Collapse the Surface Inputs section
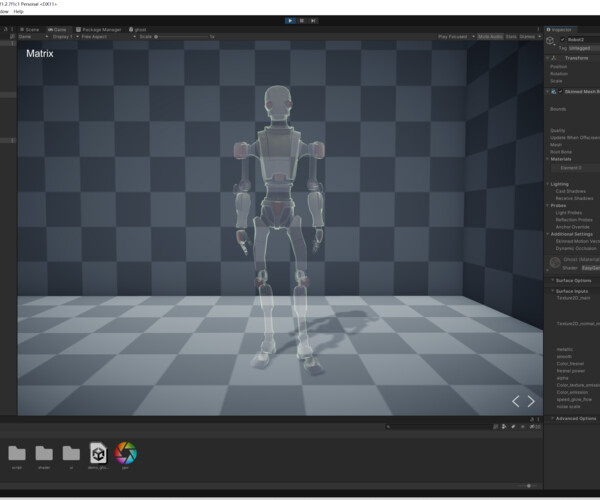The width and height of the screenshot is (600, 500). pyautogui.click(x=553, y=291)
